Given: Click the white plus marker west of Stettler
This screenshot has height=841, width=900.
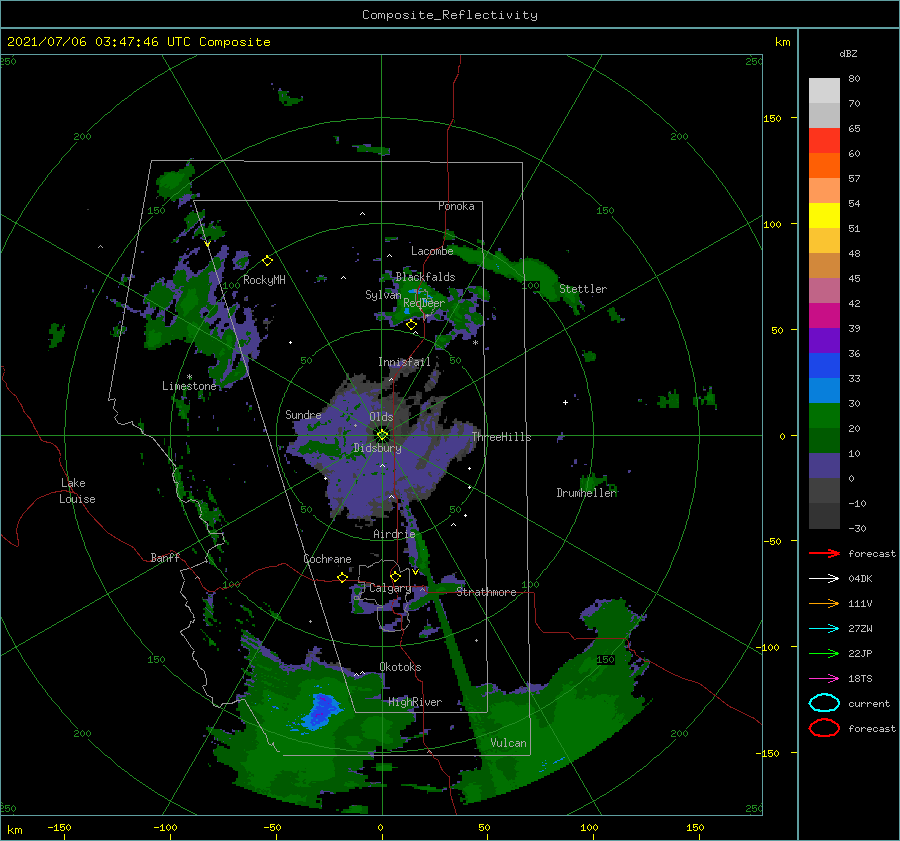Looking at the screenshot, I should tap(565, 402).
